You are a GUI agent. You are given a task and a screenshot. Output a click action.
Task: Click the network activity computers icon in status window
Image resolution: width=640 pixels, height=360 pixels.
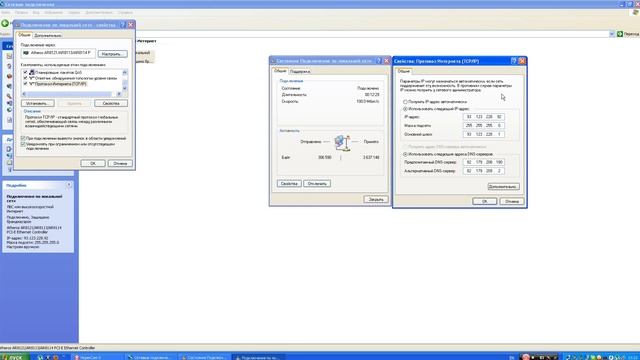click(x=342, y=142)
